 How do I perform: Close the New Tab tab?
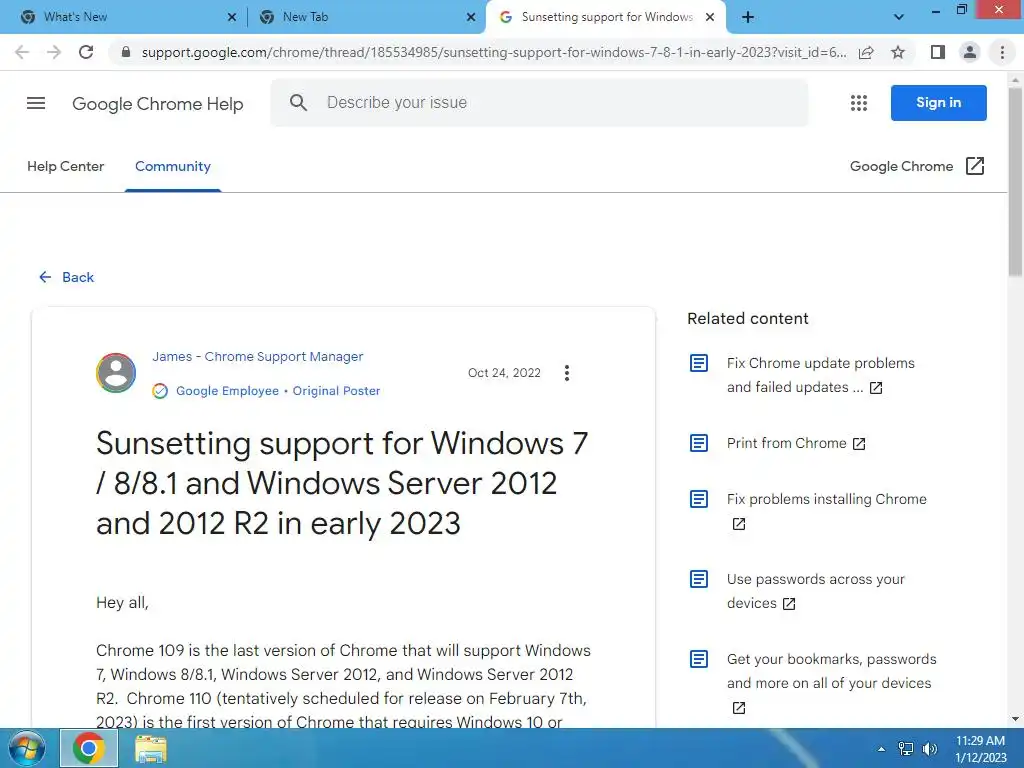click(x=471, y=18)
